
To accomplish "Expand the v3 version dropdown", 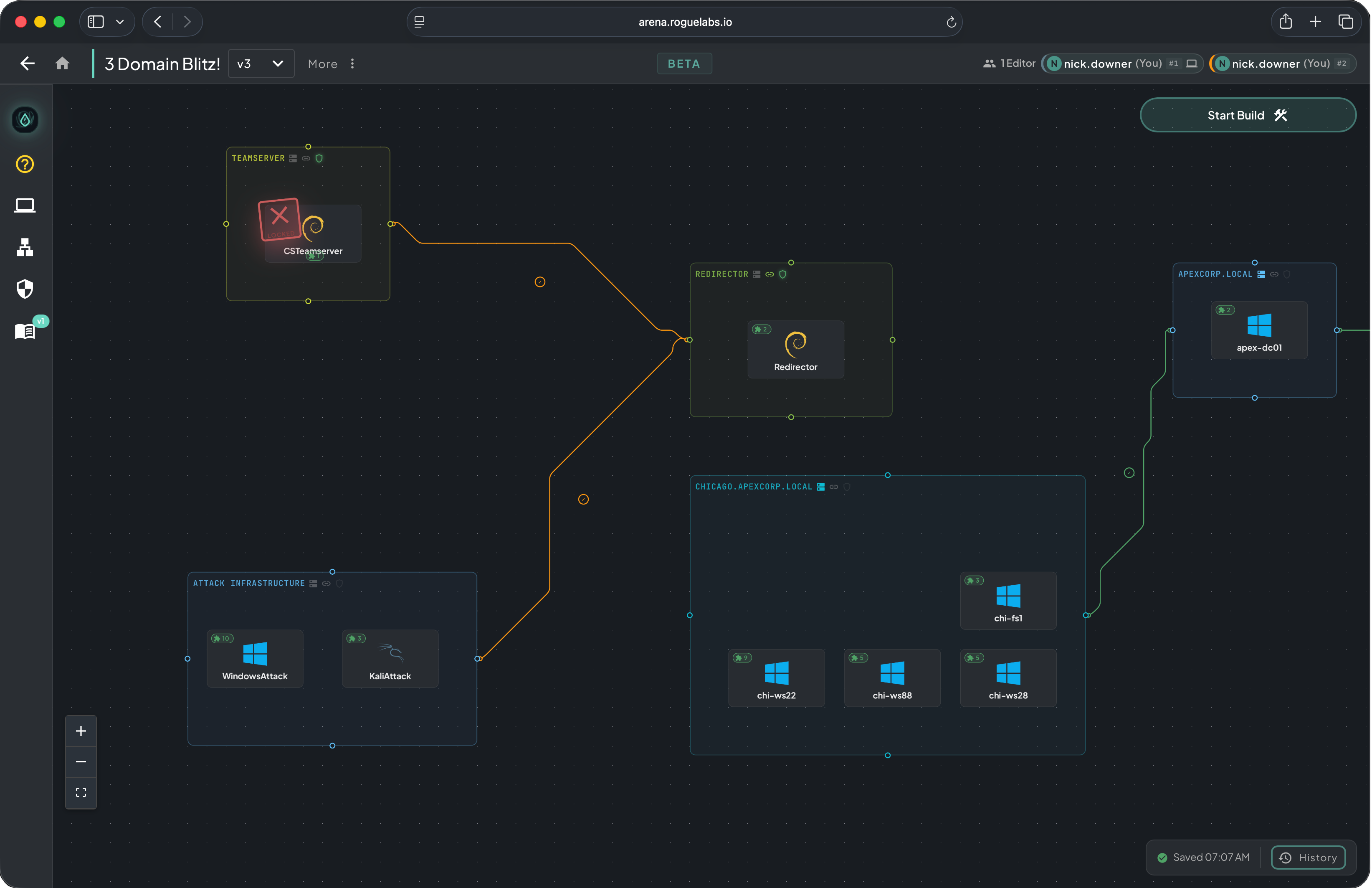I will pyautogui.click(x=261, y=63).
